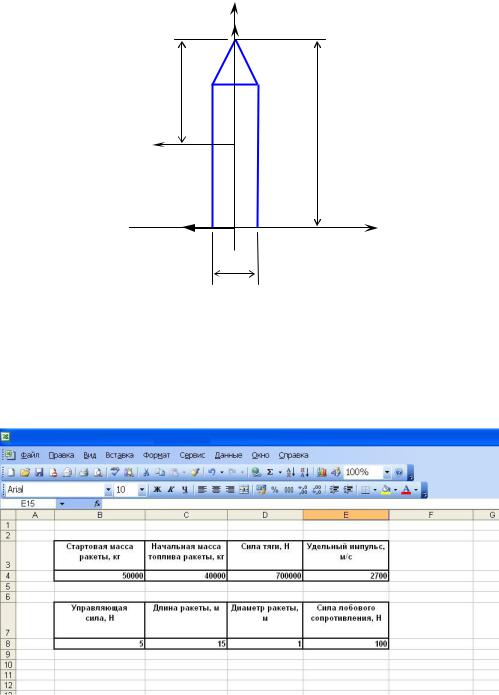Expand the Name Box dropdown arrow

tap(62, 504)
